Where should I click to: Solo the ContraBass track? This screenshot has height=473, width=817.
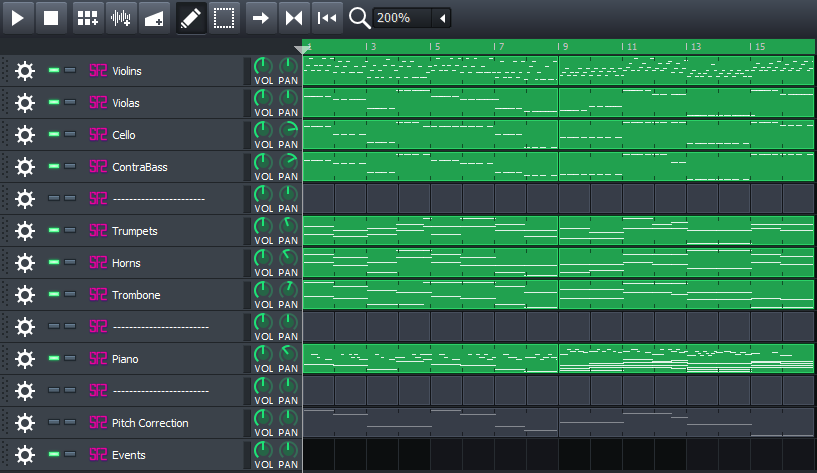point(70,166)
